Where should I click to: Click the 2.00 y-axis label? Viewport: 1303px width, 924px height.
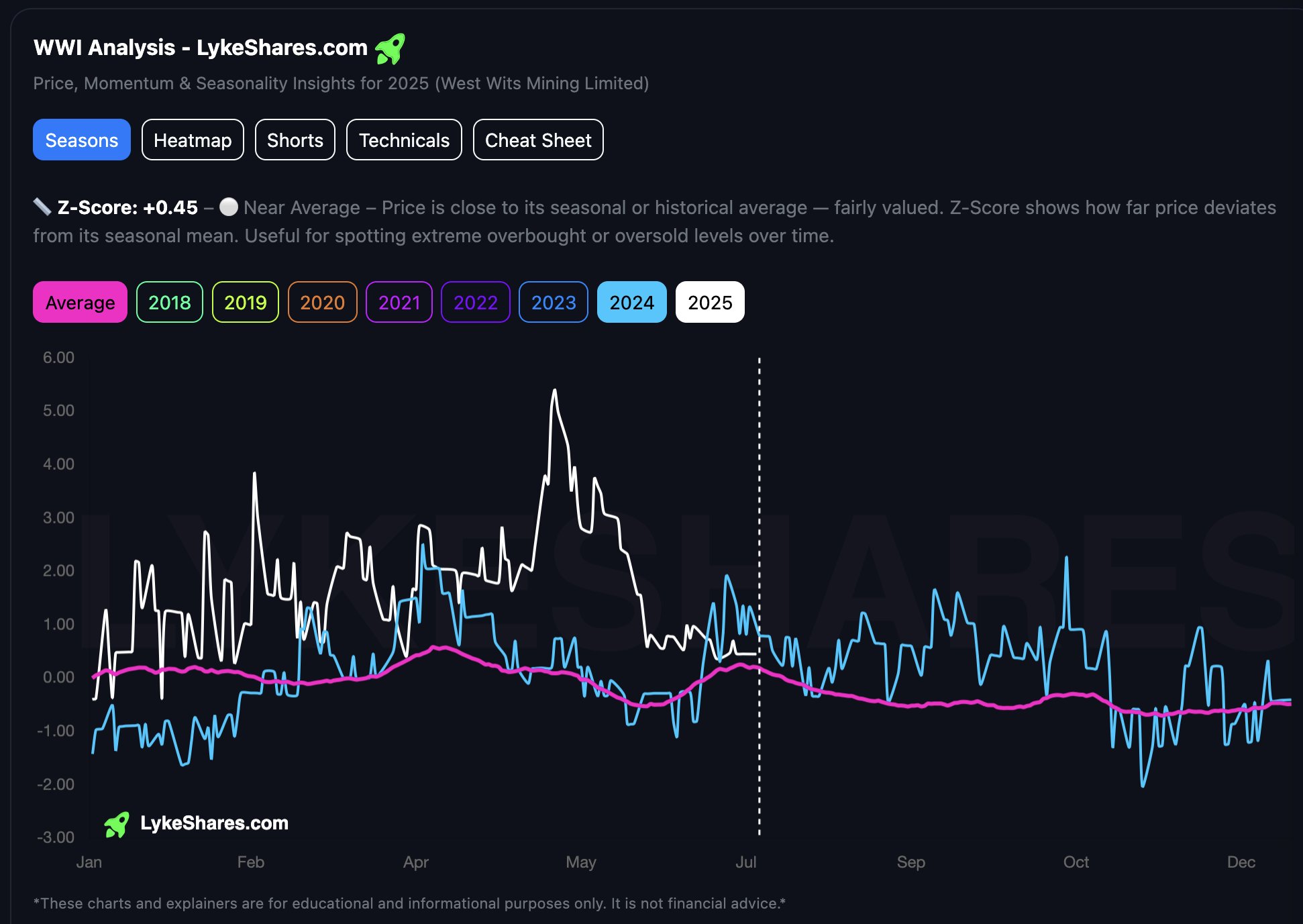pos(58,570)
